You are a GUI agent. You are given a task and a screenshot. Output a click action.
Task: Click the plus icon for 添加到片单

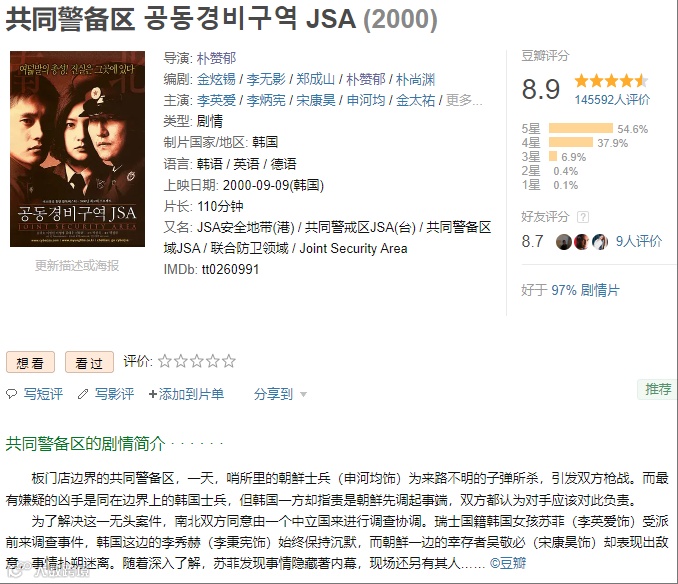(x=152, y=394)
